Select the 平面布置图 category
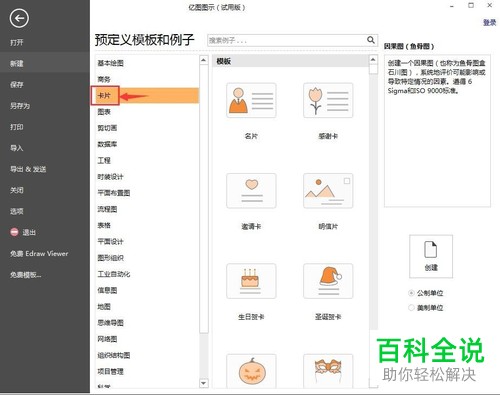Image resolution: width=500 pixels, height=395 pixels. click(x=114, y=193)
